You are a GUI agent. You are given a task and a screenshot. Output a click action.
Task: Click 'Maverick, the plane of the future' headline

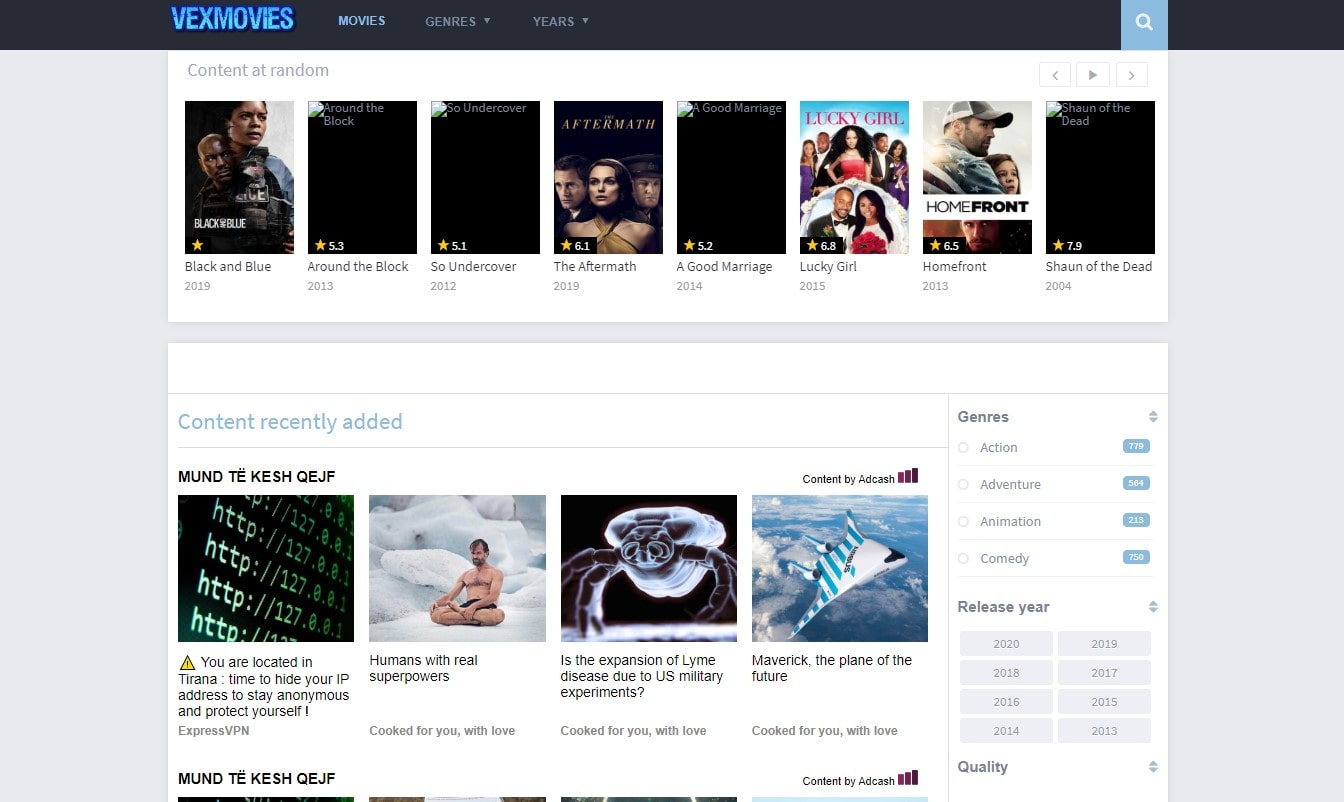coord(832,668)
